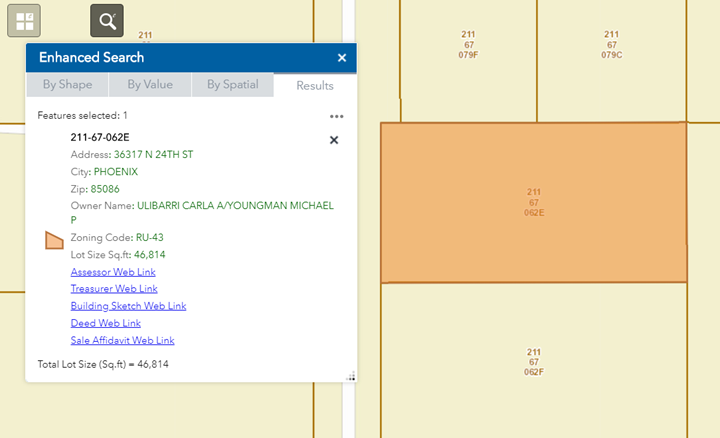This screenshot has height=438, width=720.
Task: Open the three-dot results options menu
Action: click(x=336, y=116)
